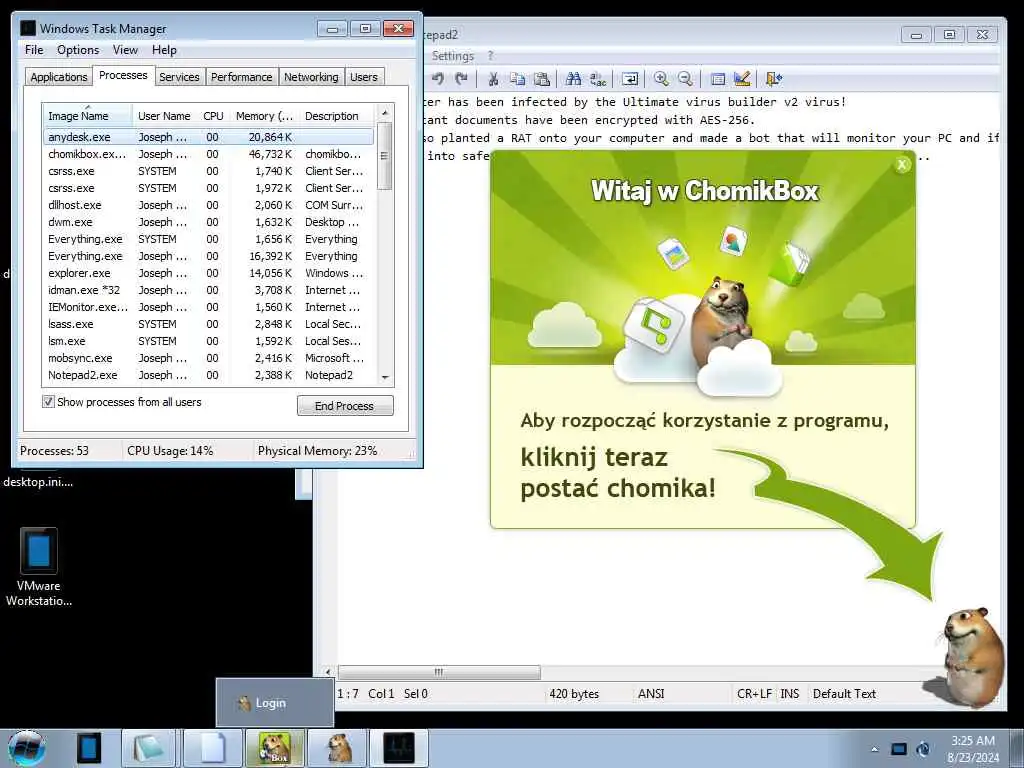Viewport: 1024px width, 768px height.
Task: Sort processes by Image Name column
Action: 87,116
